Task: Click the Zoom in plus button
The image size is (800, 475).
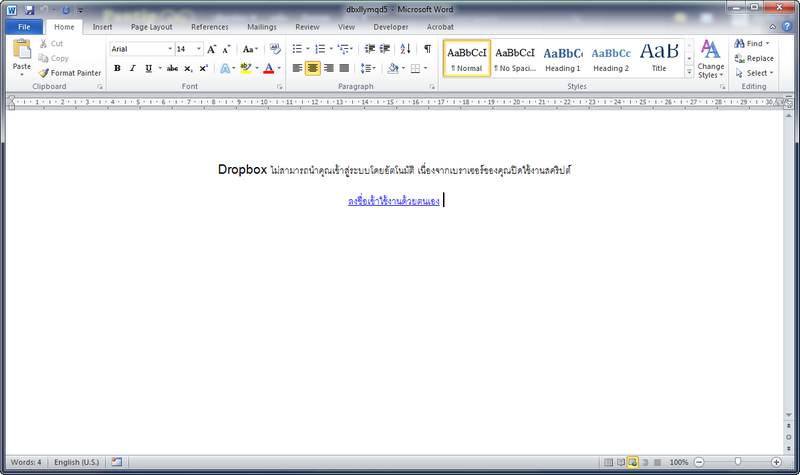Action: pos(776,462)
